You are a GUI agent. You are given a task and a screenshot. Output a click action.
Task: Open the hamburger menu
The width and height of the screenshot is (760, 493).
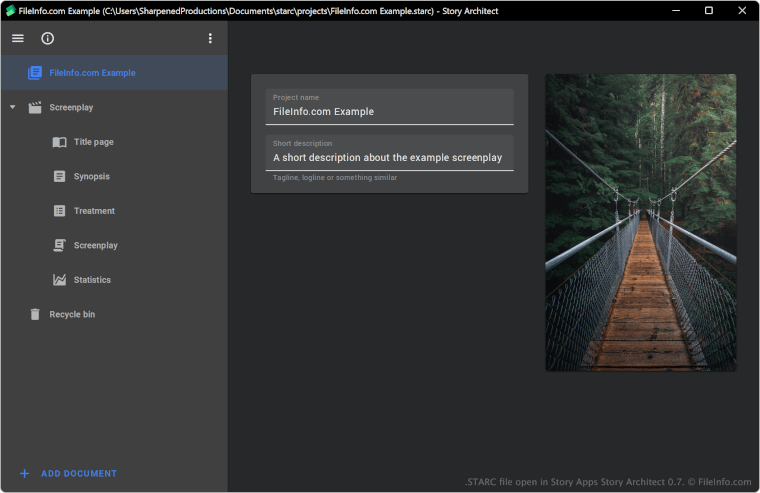(x=18, y=38)
